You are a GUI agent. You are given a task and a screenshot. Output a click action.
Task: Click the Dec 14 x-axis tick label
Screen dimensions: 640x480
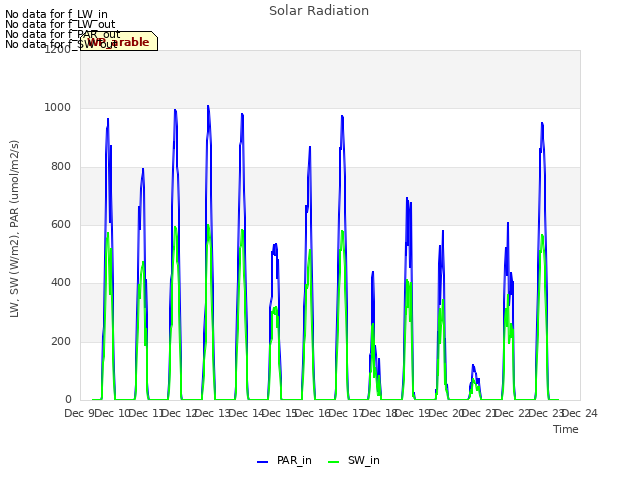tap(246, 413)
